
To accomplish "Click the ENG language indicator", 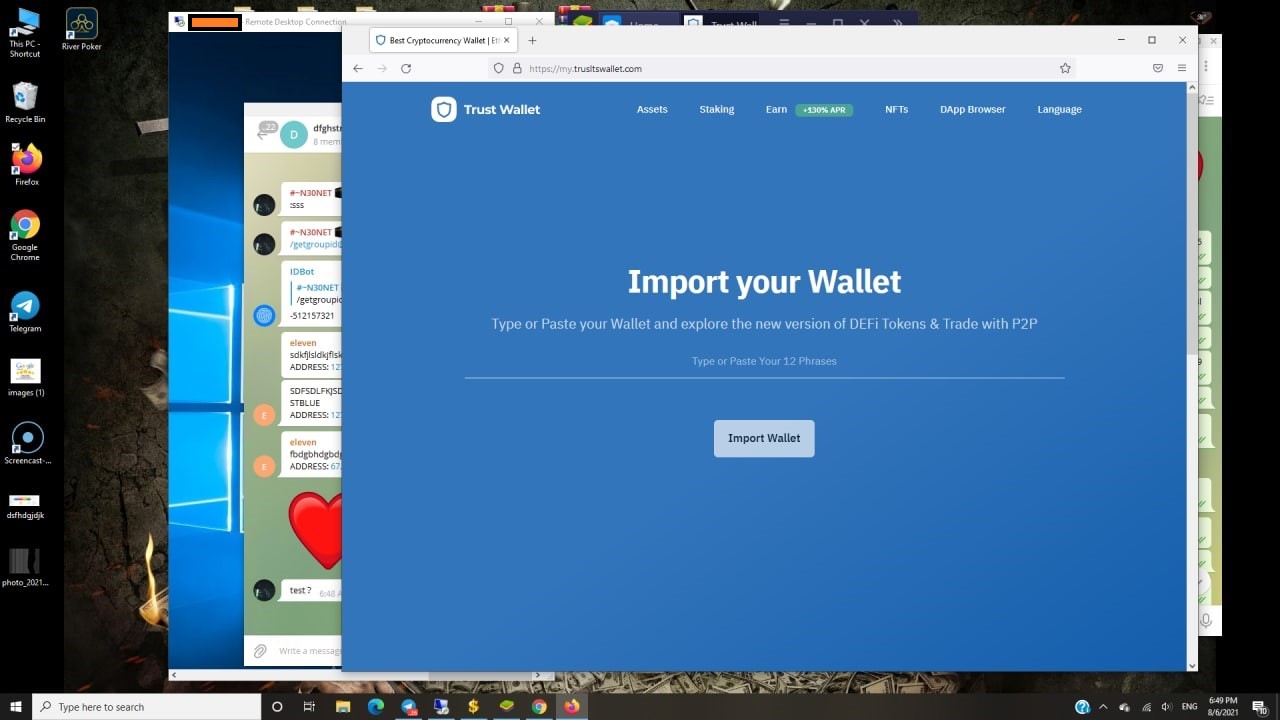I will pyautogui.click(x=1190, y=707).
